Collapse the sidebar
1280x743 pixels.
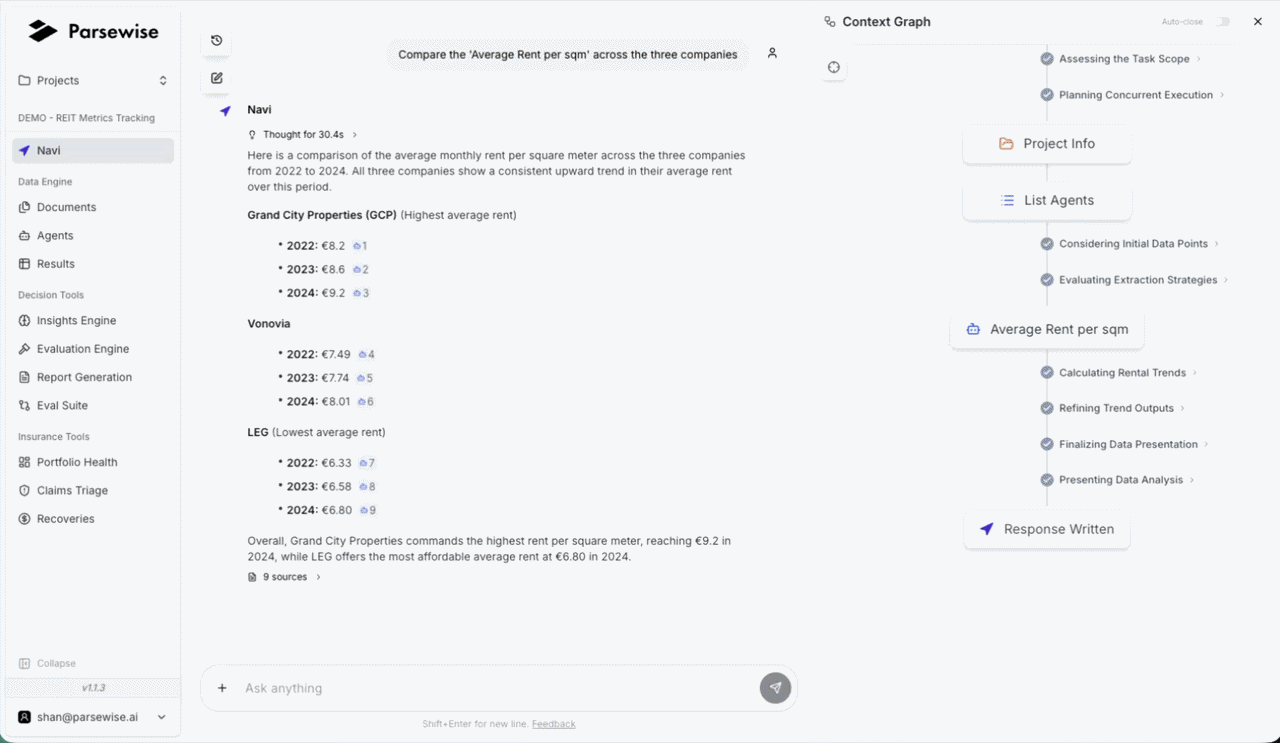pos(48,664)
